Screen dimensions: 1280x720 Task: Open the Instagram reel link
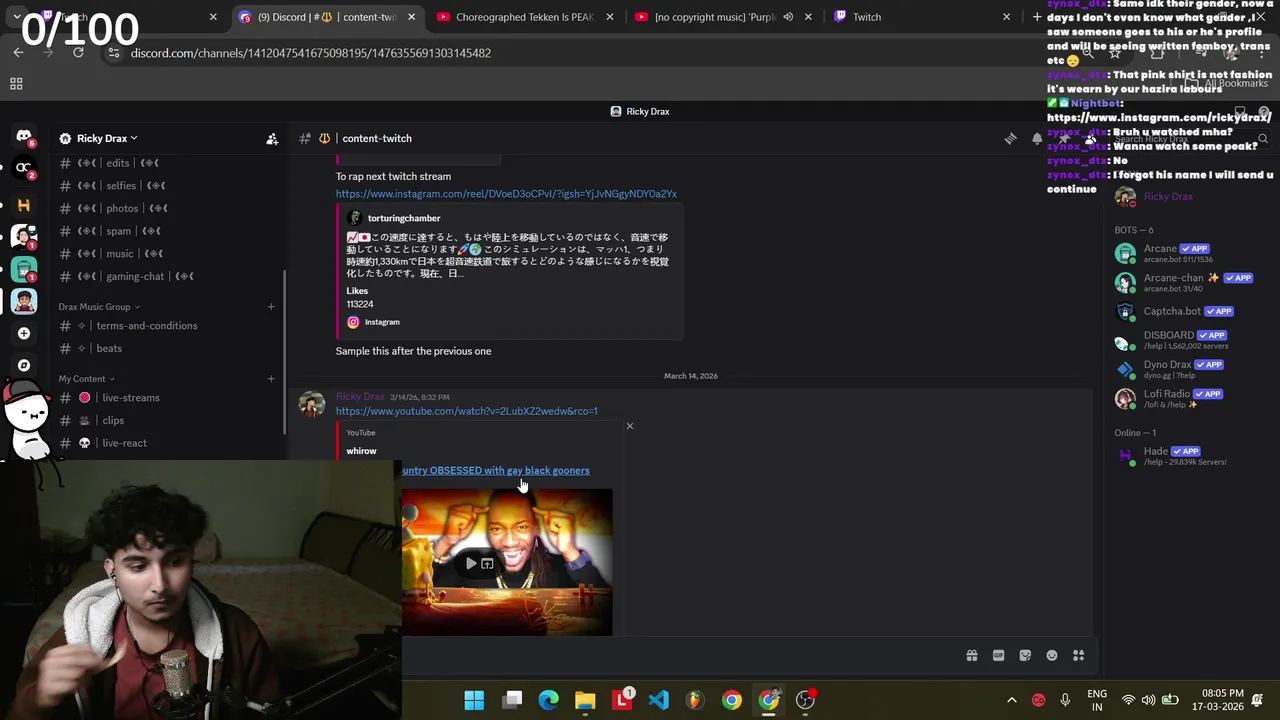[x=506, y=194]
